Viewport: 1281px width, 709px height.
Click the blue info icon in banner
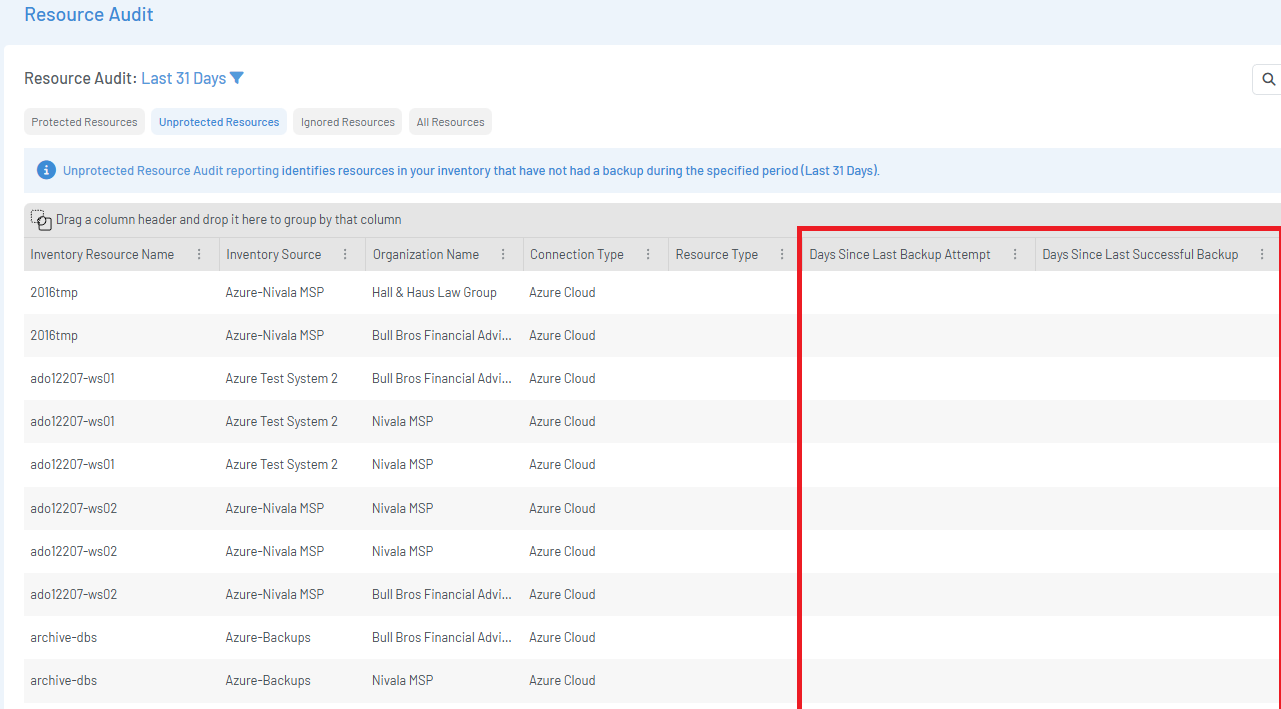(x=46, y=170)
